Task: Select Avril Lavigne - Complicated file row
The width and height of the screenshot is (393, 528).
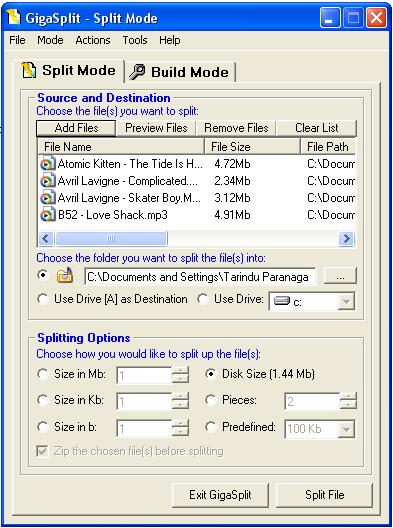Action: [x=197, y=181]
